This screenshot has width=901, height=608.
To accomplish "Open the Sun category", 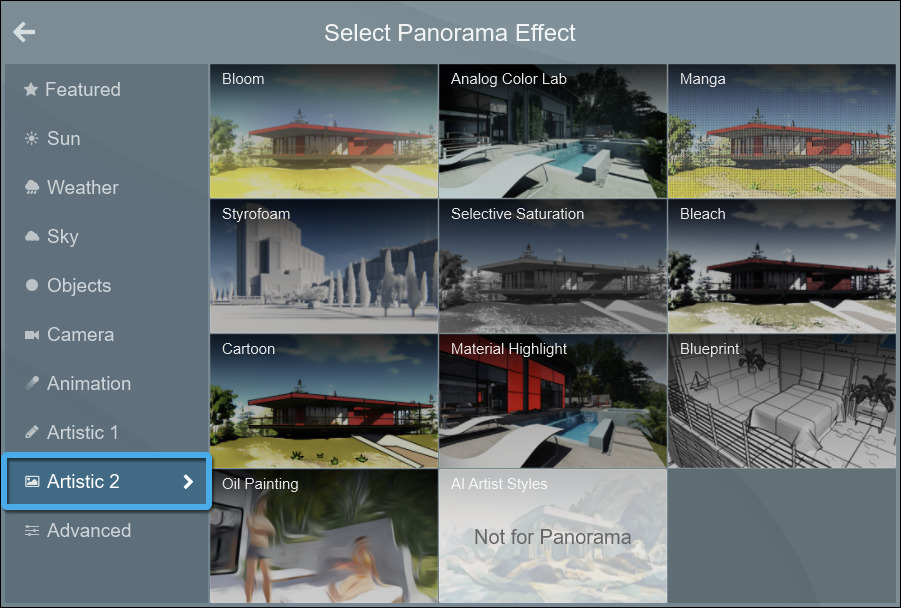I will 107,138.
